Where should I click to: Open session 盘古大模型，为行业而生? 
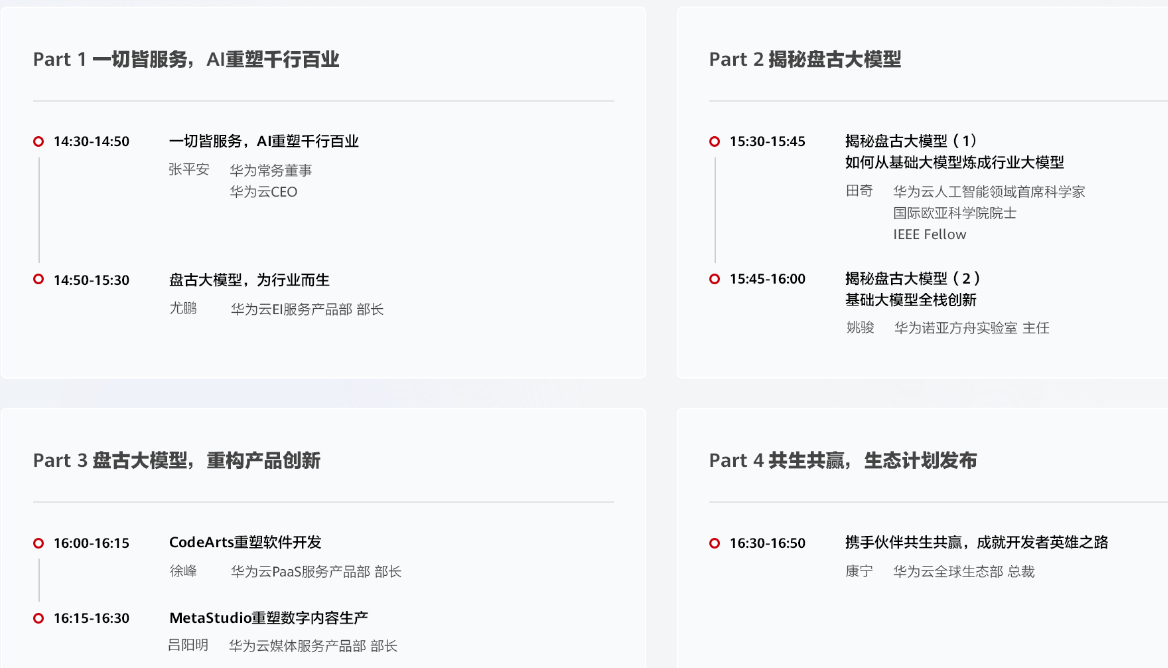click(249, 280)
